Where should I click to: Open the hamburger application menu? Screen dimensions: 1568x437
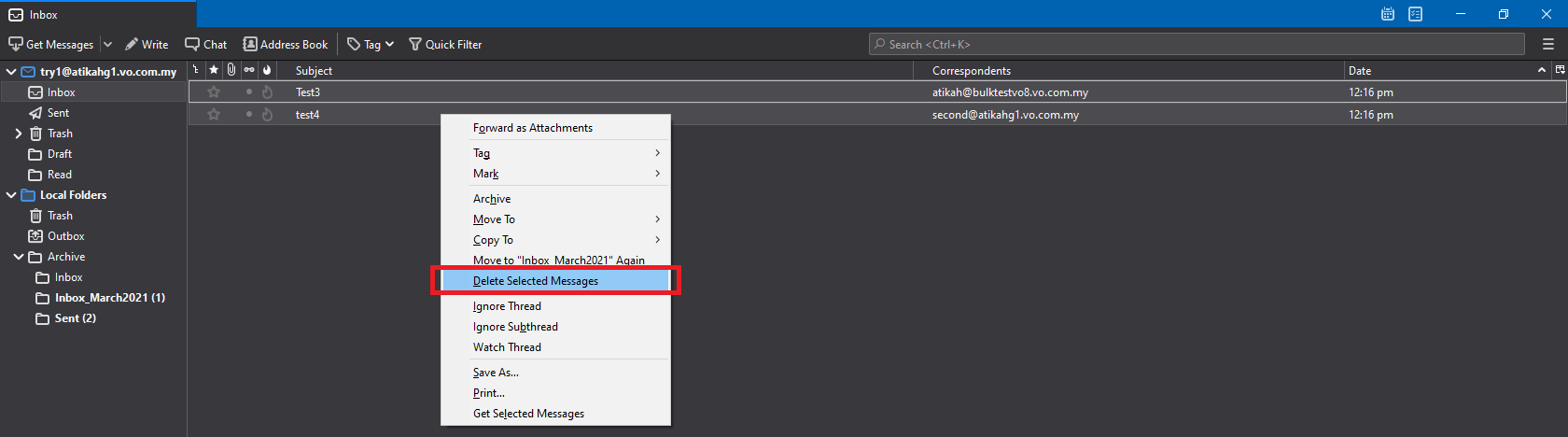(1548, 44)
